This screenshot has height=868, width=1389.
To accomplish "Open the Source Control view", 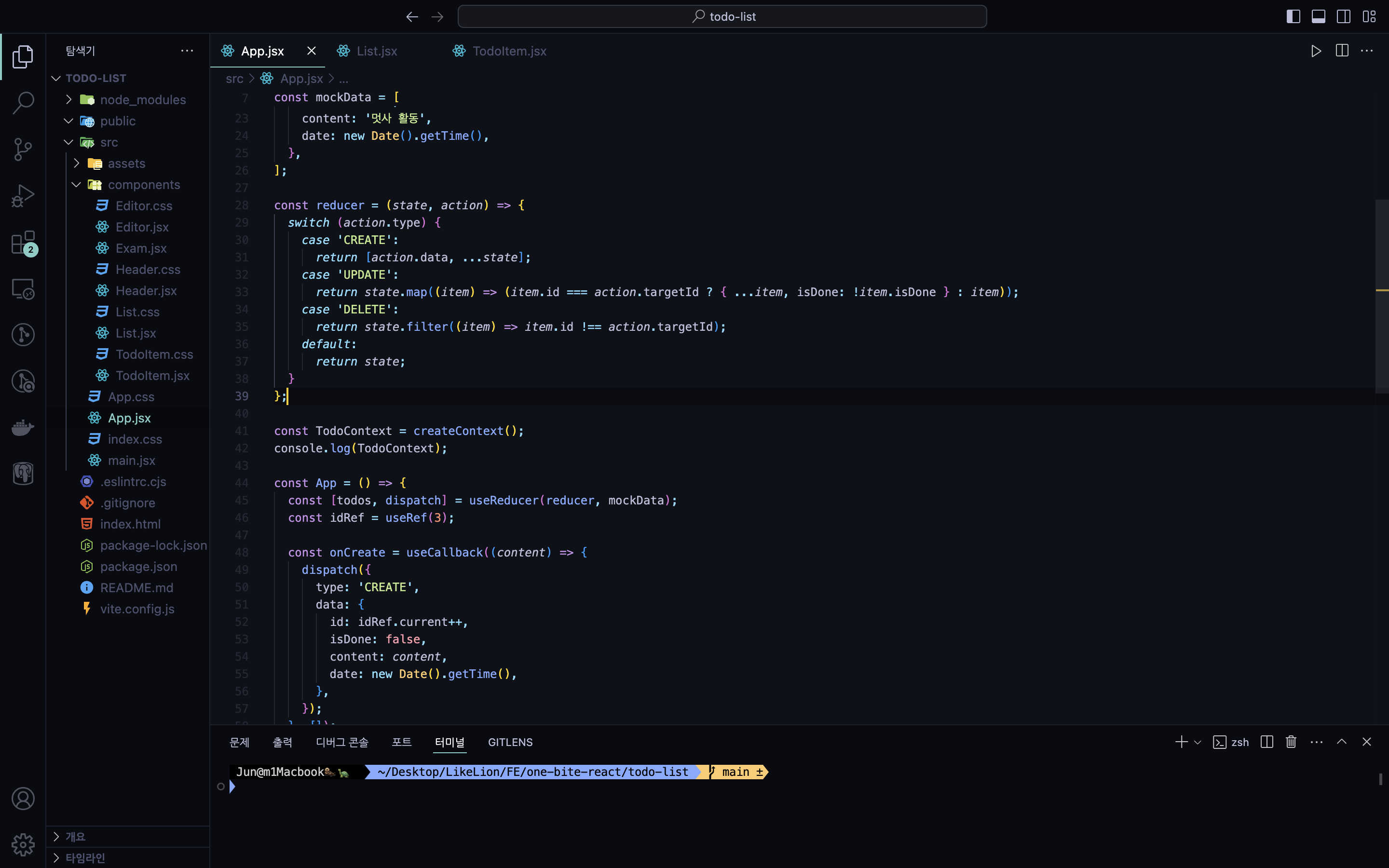I will tap(23, 149).
